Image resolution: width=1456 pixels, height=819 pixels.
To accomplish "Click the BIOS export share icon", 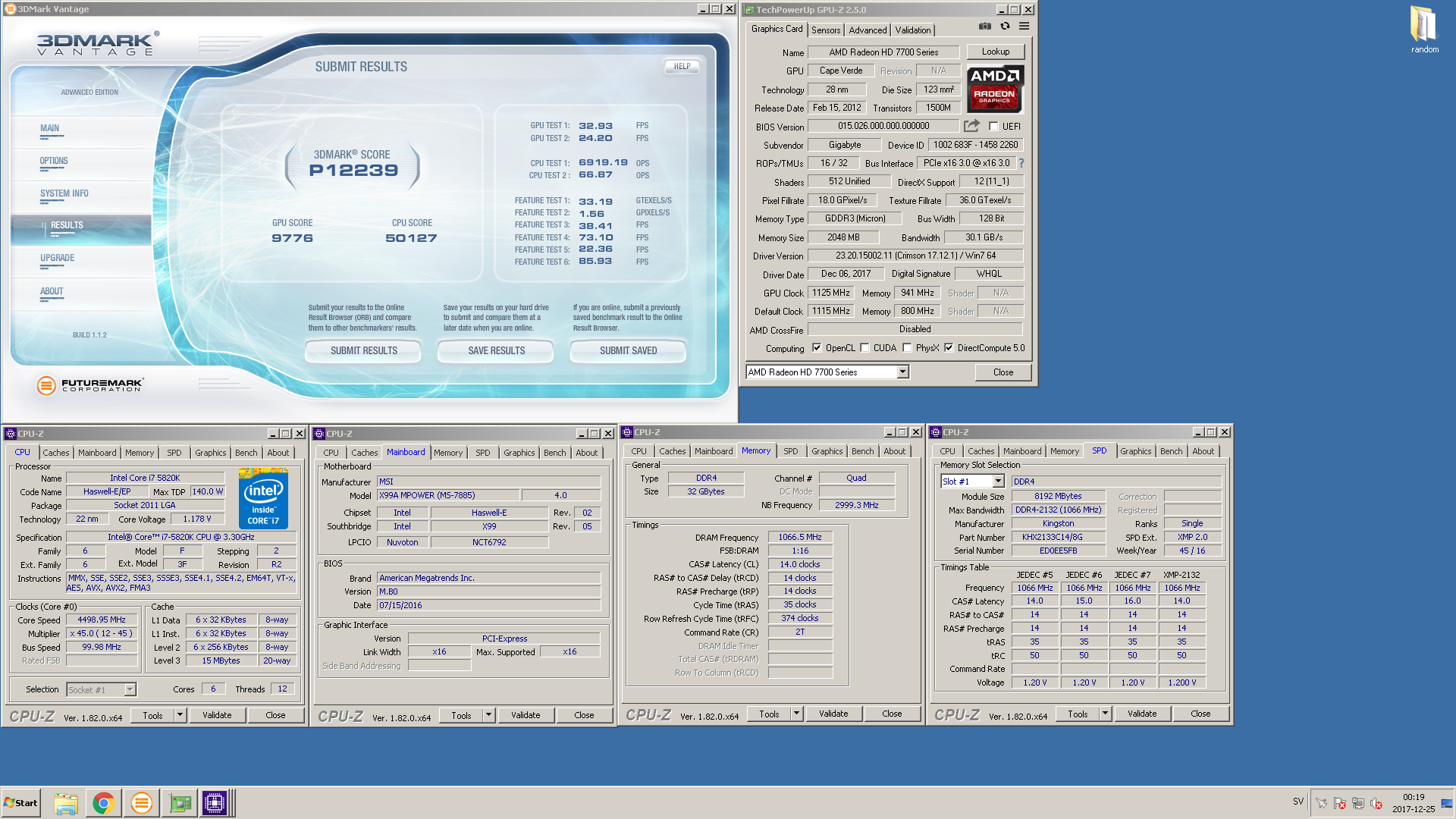I will pyautogui.click(x=971, y=126).
